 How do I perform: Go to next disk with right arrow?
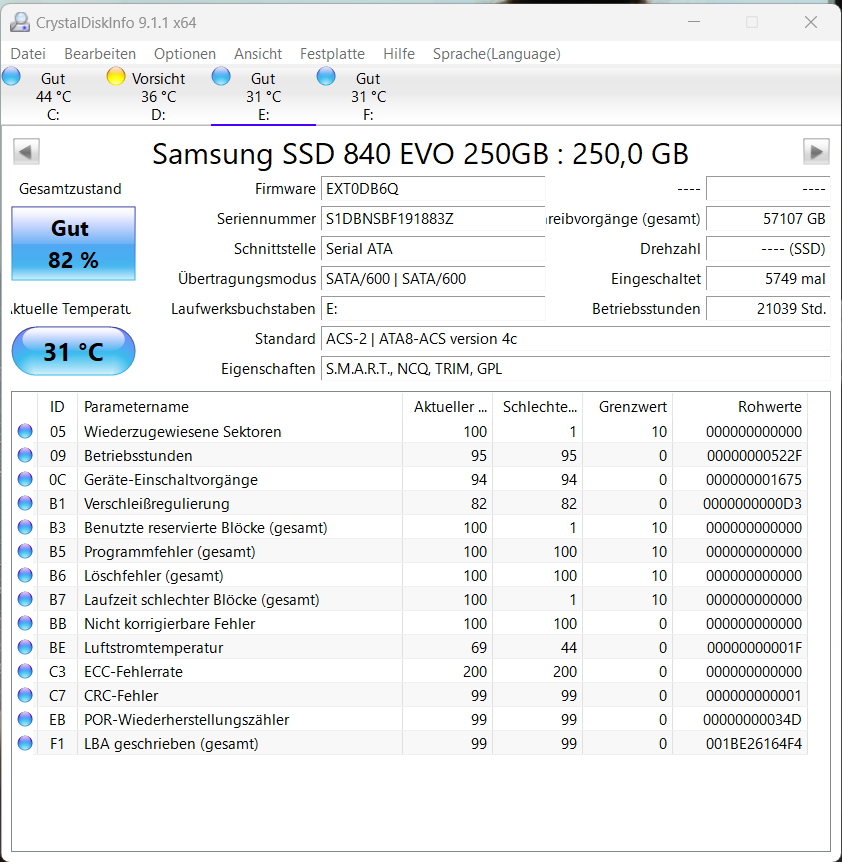tap(816, 151)
